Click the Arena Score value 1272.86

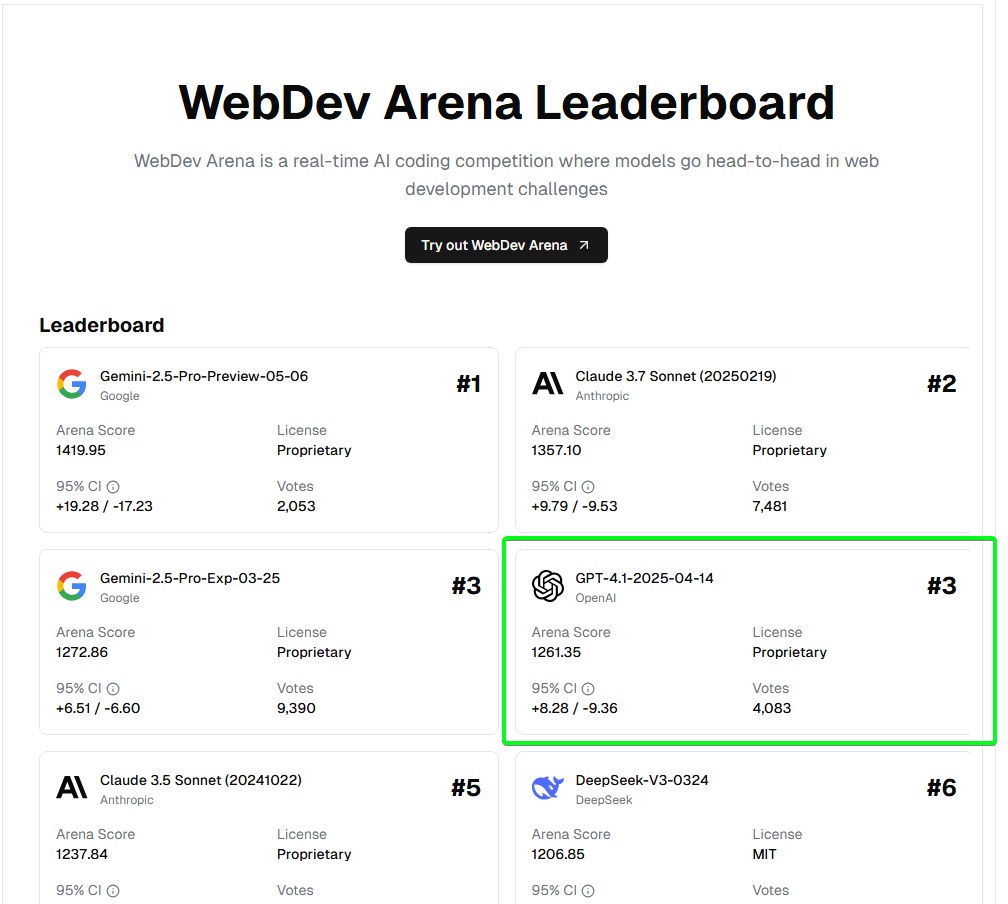tap(82, 652)
